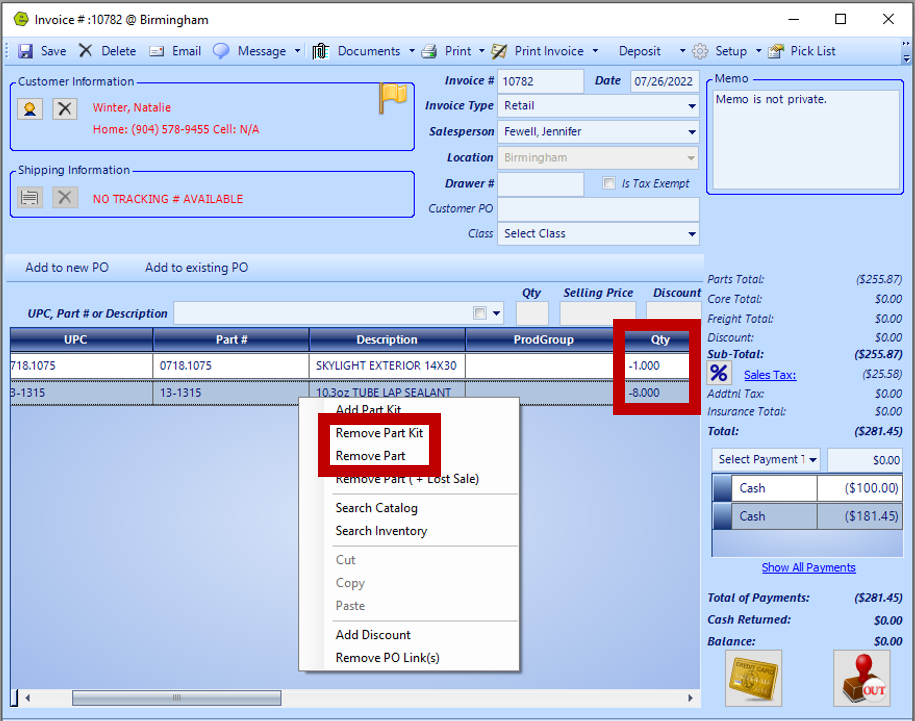Click the gold credit card payment icon
The image size is (915, 721).
(x=753, y=678)
